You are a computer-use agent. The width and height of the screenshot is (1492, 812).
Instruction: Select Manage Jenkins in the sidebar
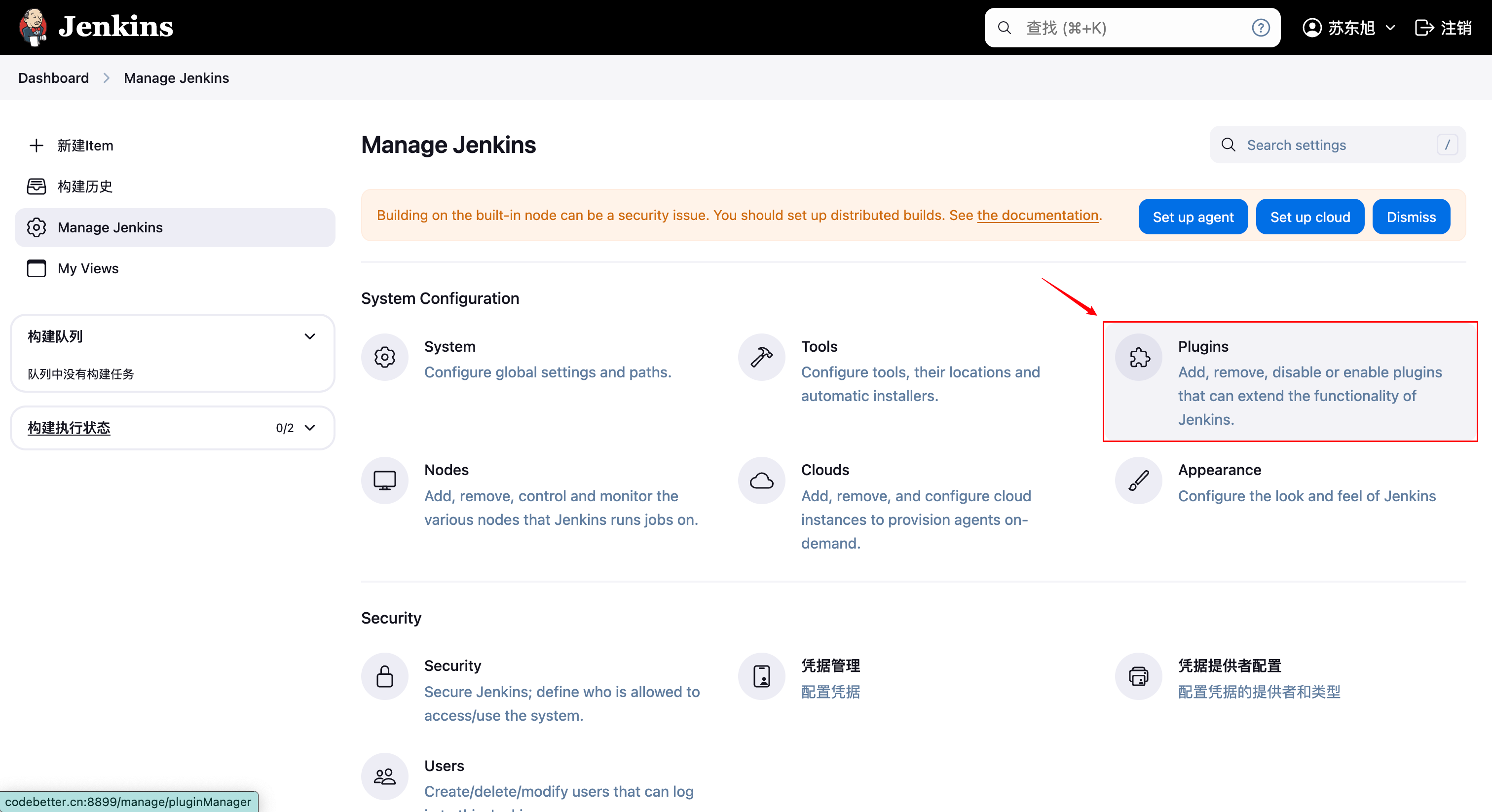tap(175, 227)
